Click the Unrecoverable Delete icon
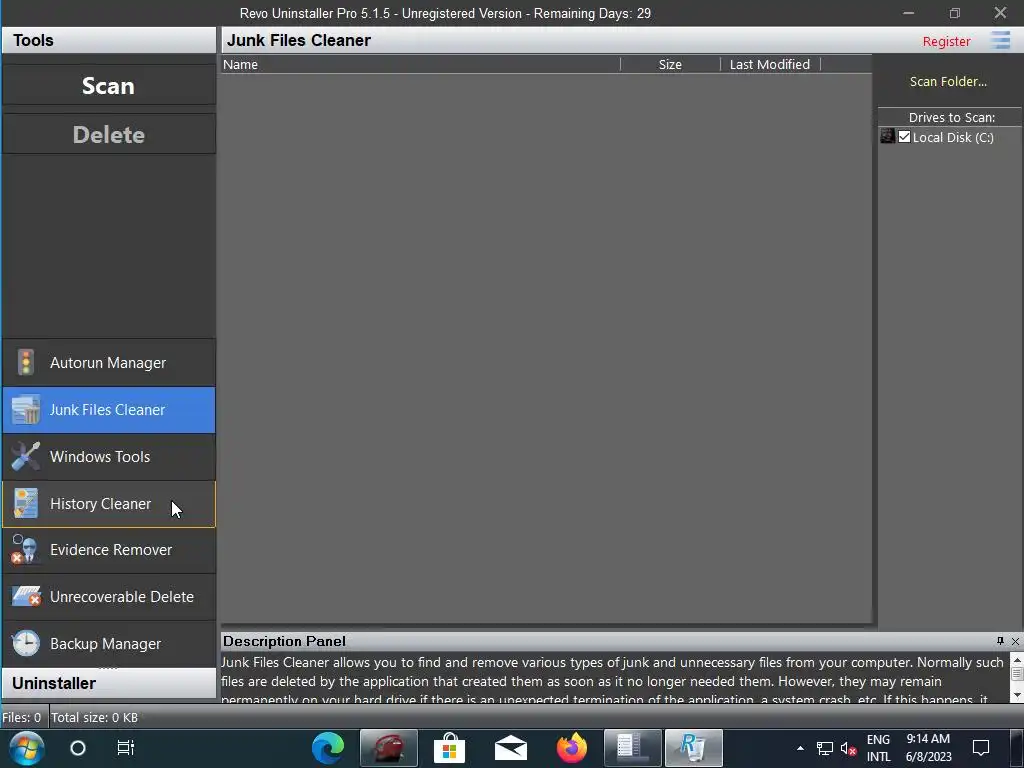Image resolution: width=1024 pixels, height=768 pixels. [x=26, y=596]
